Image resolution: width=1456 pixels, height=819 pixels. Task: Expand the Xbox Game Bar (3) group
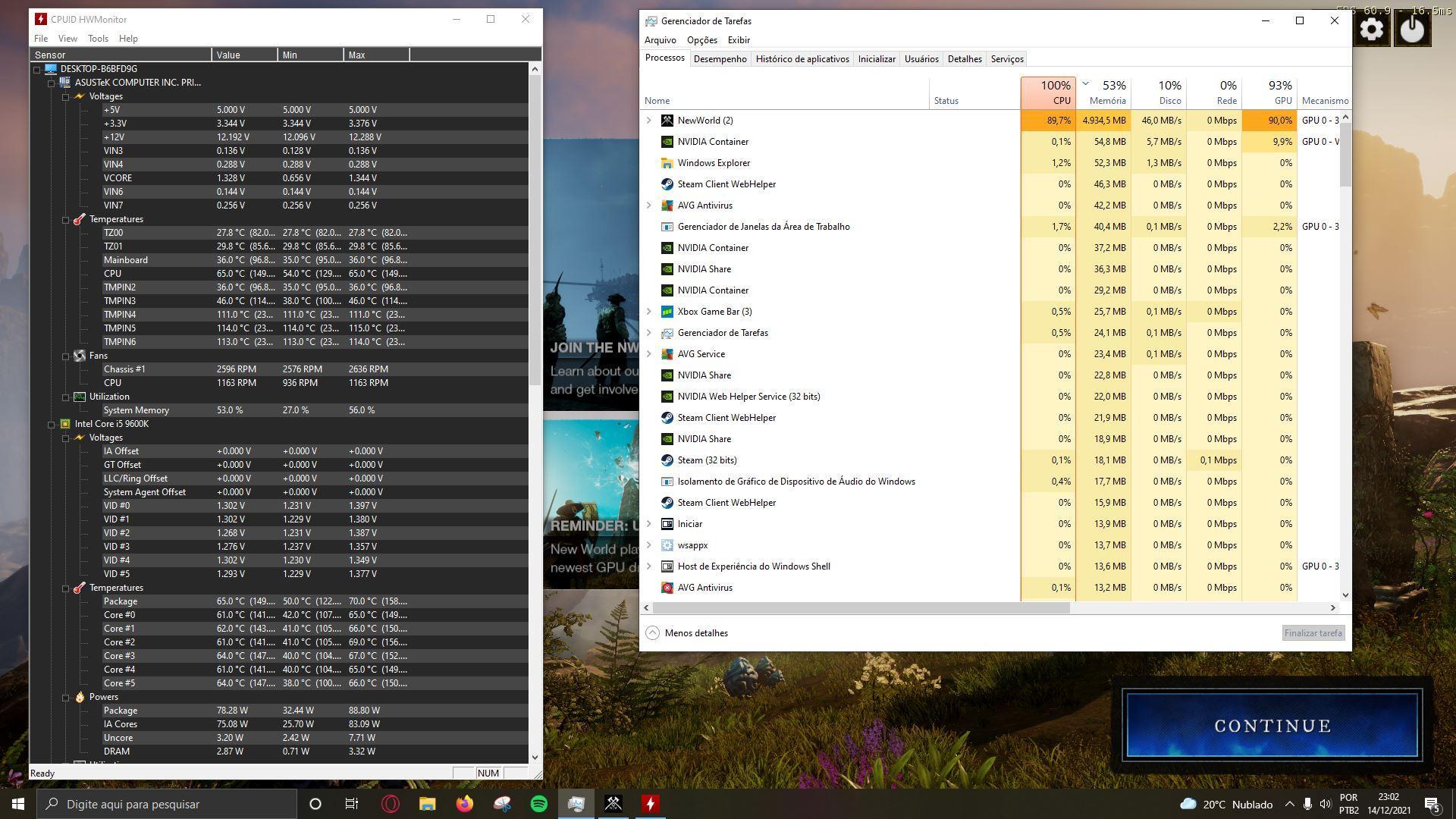click(648, 312)
